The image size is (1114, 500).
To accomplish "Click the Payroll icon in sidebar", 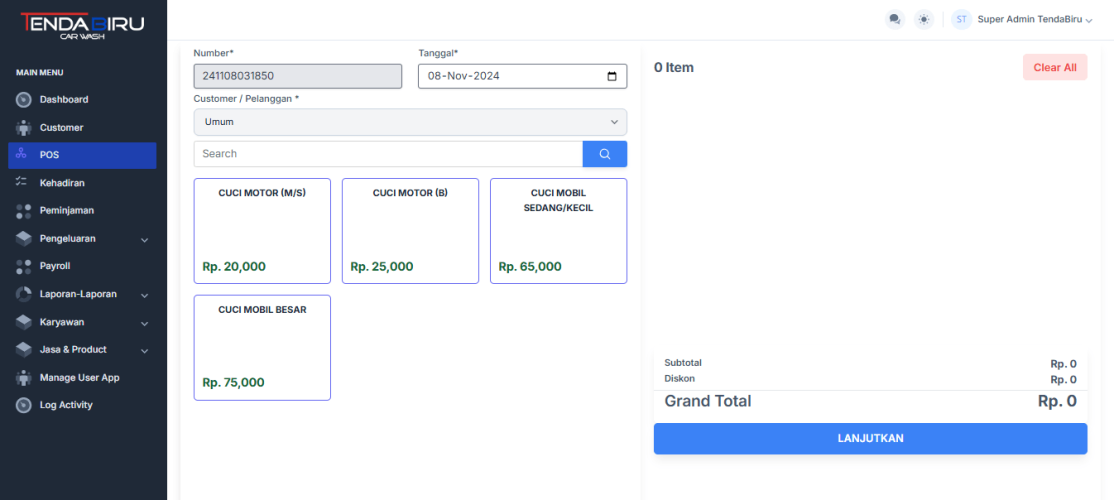I will [x=24, y=267].
